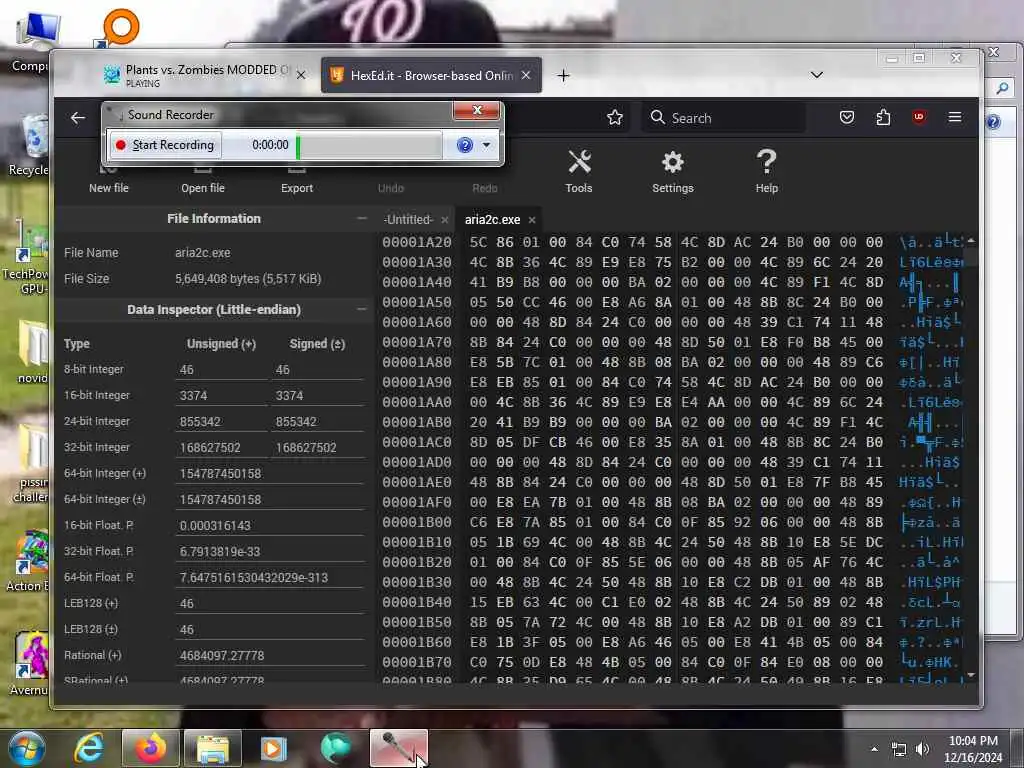Launch Internet Explorer from taskbar
This screenshot has width=1024, height=768.
(89, 748)
